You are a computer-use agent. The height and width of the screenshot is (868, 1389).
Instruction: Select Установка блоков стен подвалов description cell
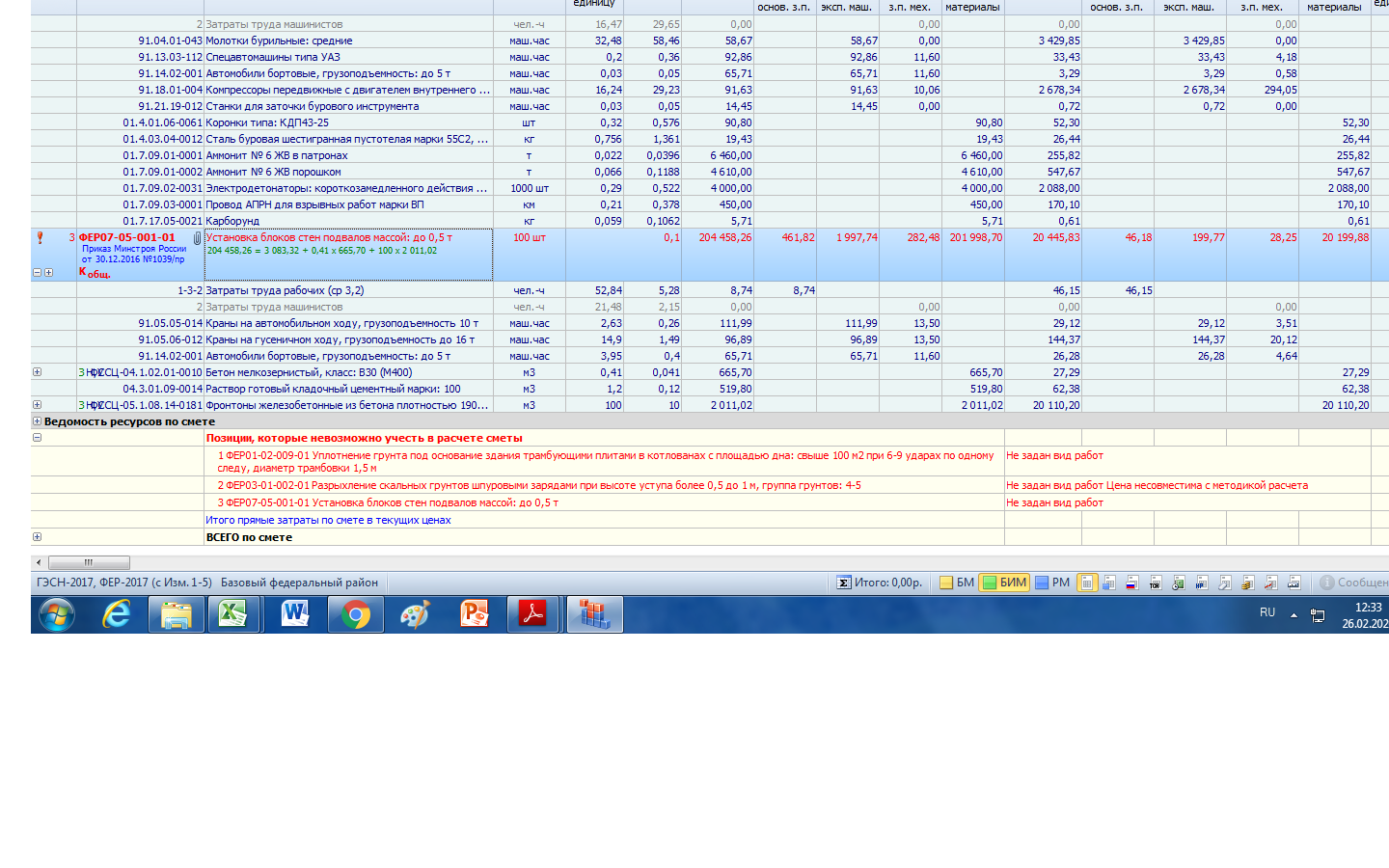(x=348, y=255)
